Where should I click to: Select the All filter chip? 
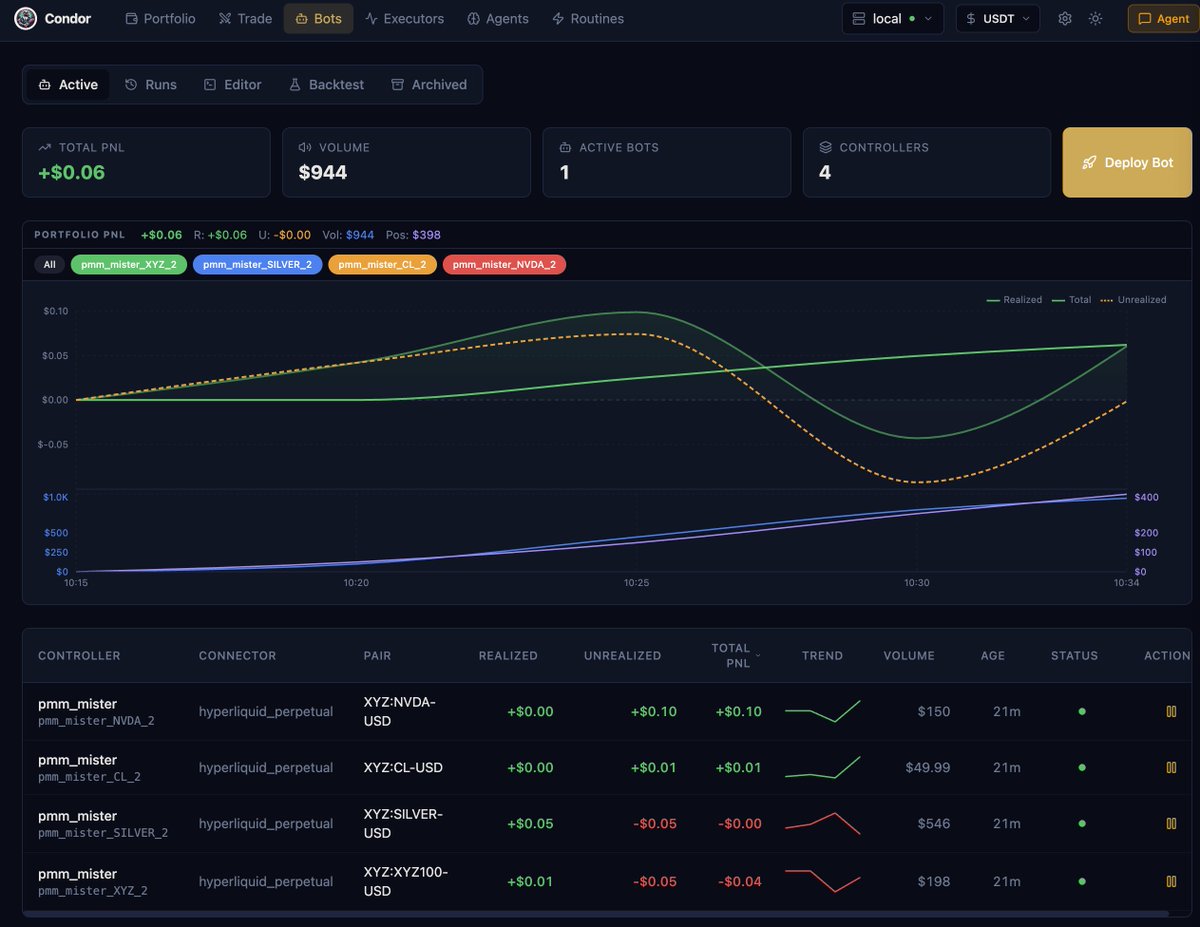pyautogui.click(x=49, y=265)
